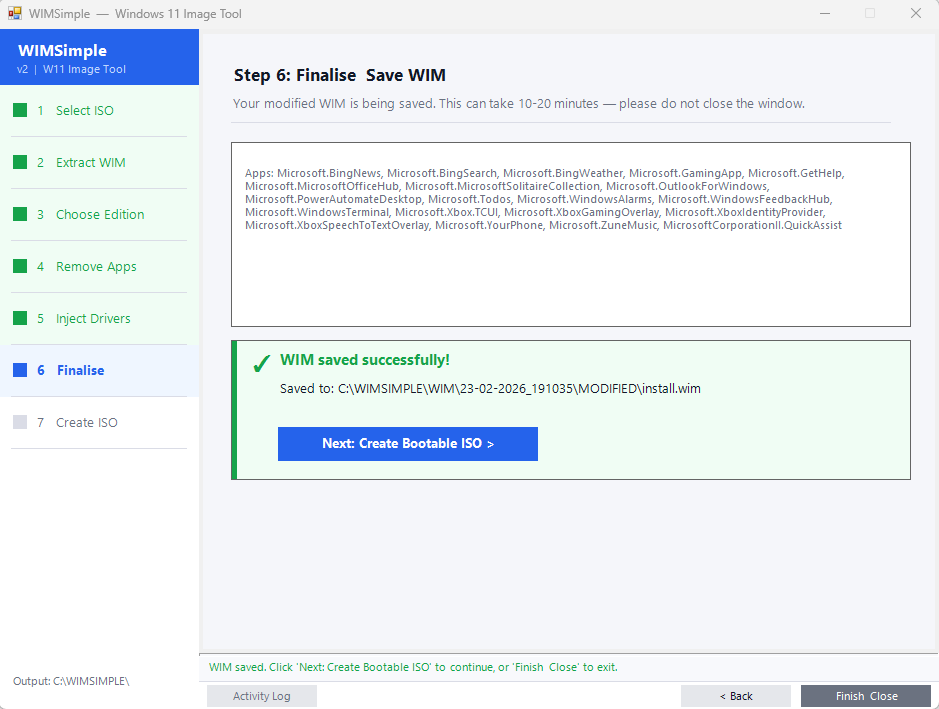Click the Back button
Screen dimensions: 939x709
(735, 696)
